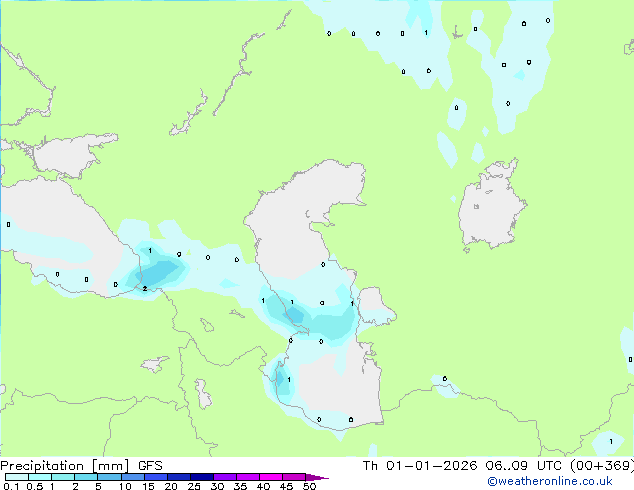Select the 0.5–1 mm legend swatch
This screenshot has width=634, height=490.
(40, 477)
